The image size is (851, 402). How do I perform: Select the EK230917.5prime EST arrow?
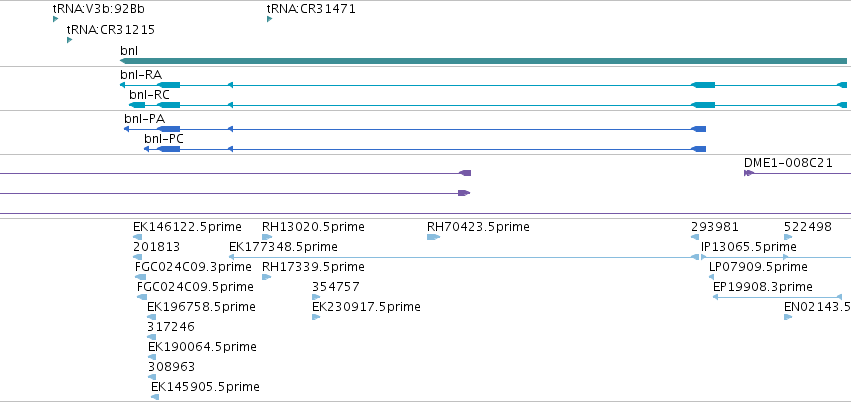[x=316, y=317]
